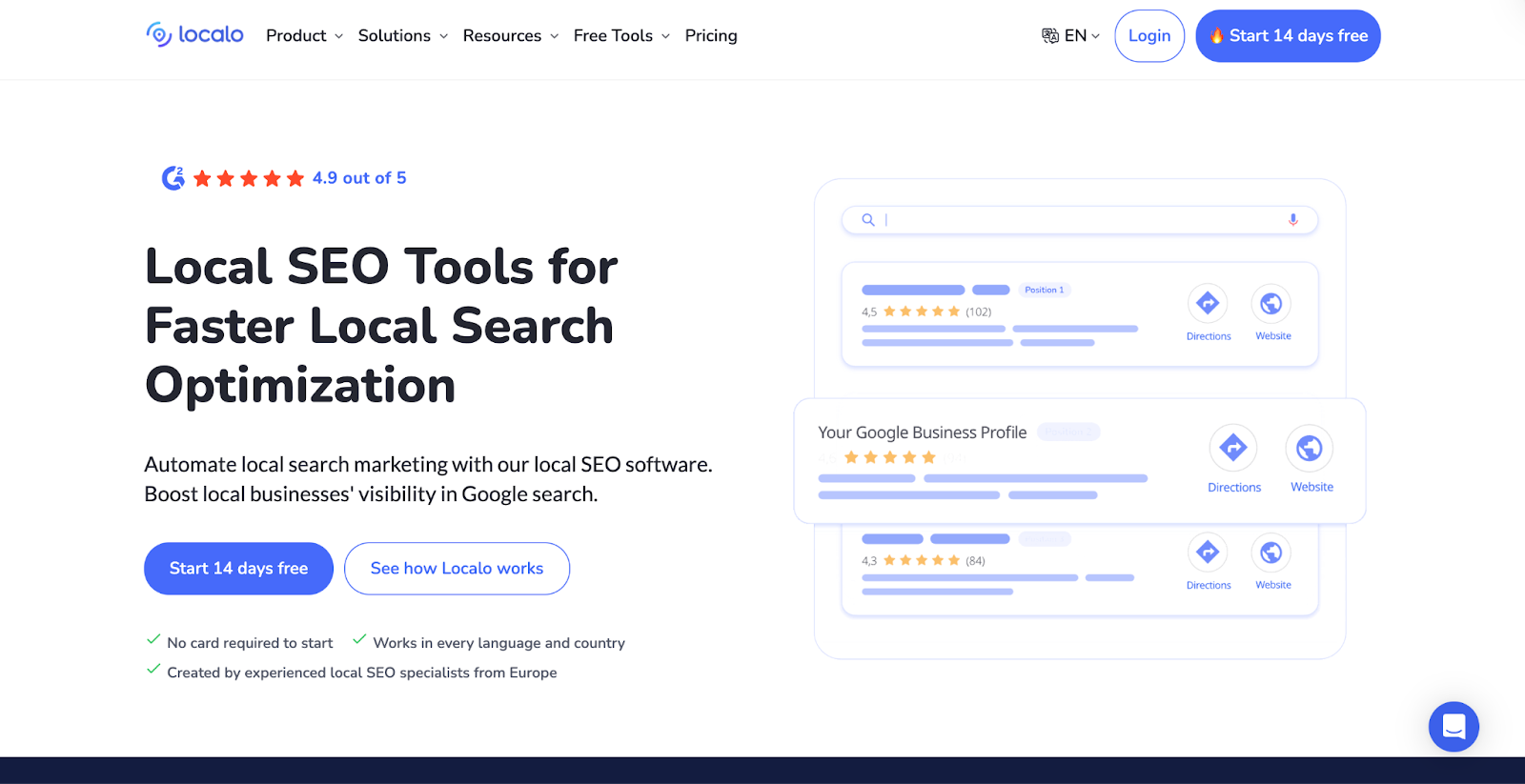Click Website globe icon in Position 1 result
Viewport: 1525px width, 784px height.
tap(1271, 304)
